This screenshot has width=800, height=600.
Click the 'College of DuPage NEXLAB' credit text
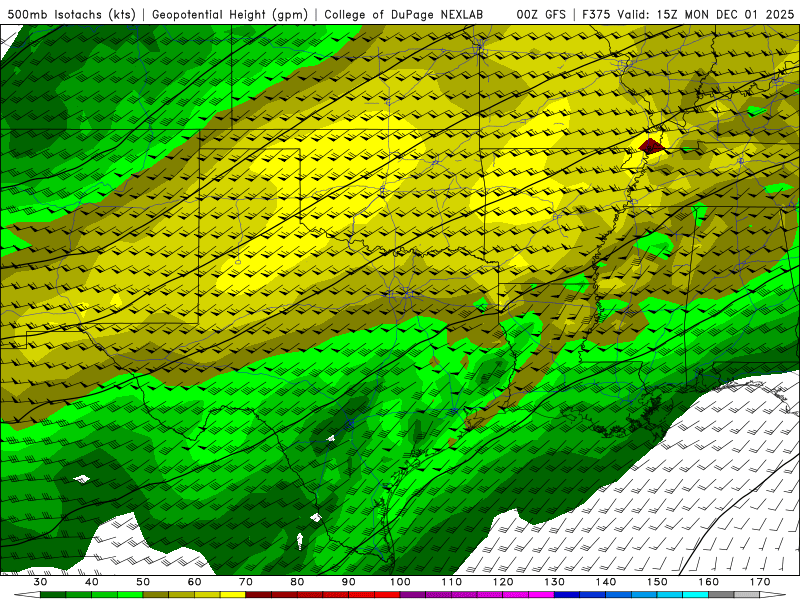(x=403, y=14)
